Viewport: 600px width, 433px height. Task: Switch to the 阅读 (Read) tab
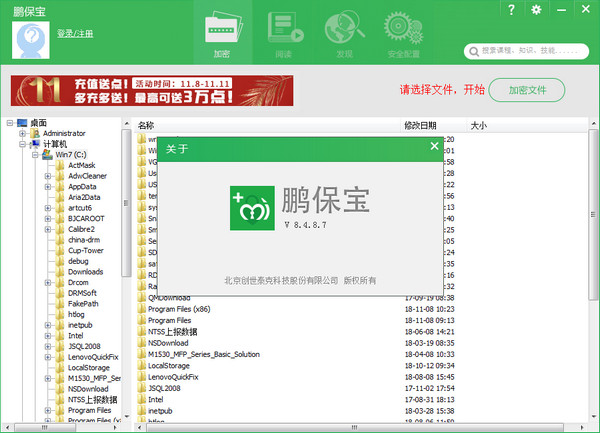(x=283, y=34)
